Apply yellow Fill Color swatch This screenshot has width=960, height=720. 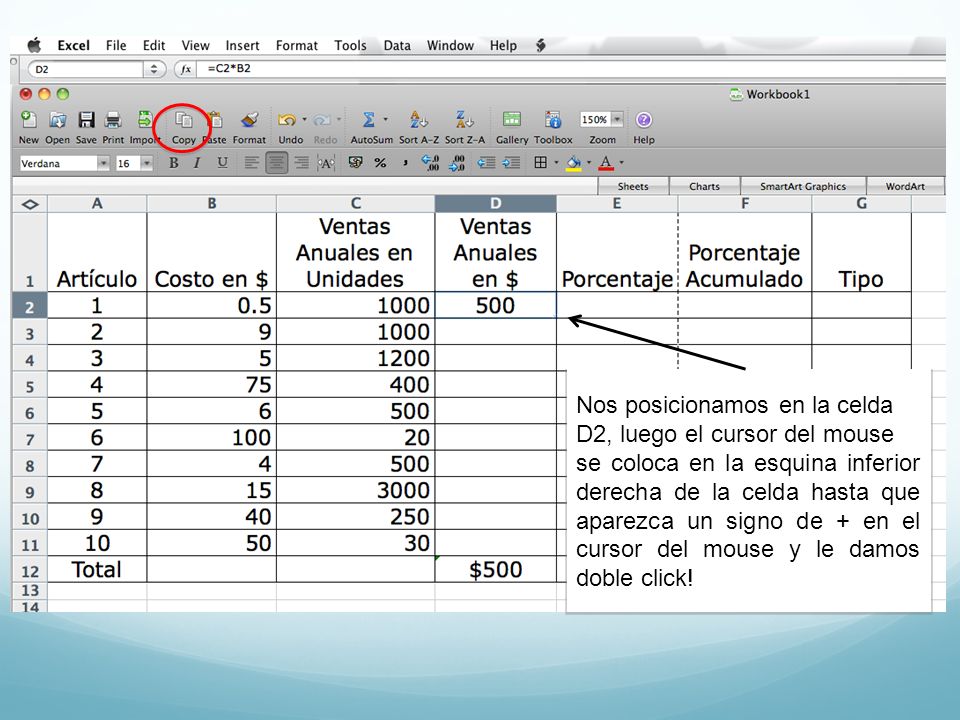pyautogui.click(x=574, y=163)
